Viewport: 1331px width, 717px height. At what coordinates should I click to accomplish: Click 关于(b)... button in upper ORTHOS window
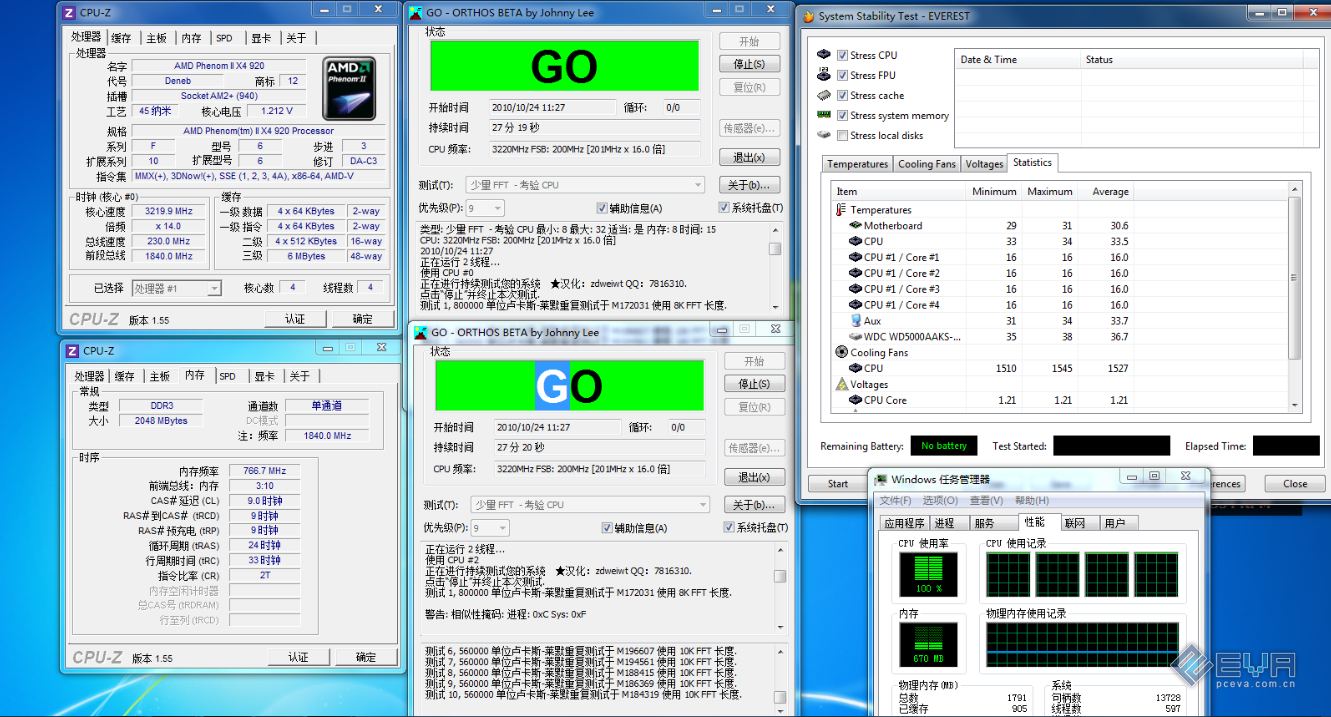(750, 185)
